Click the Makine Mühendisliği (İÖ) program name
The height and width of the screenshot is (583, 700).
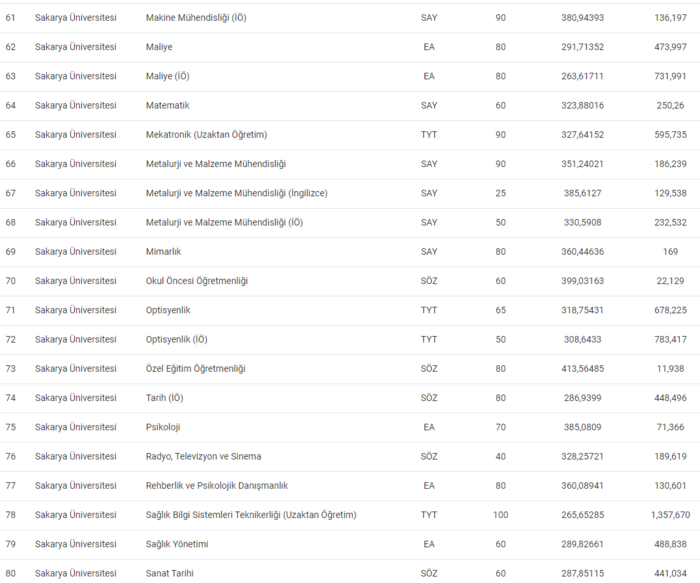point(196,18)
